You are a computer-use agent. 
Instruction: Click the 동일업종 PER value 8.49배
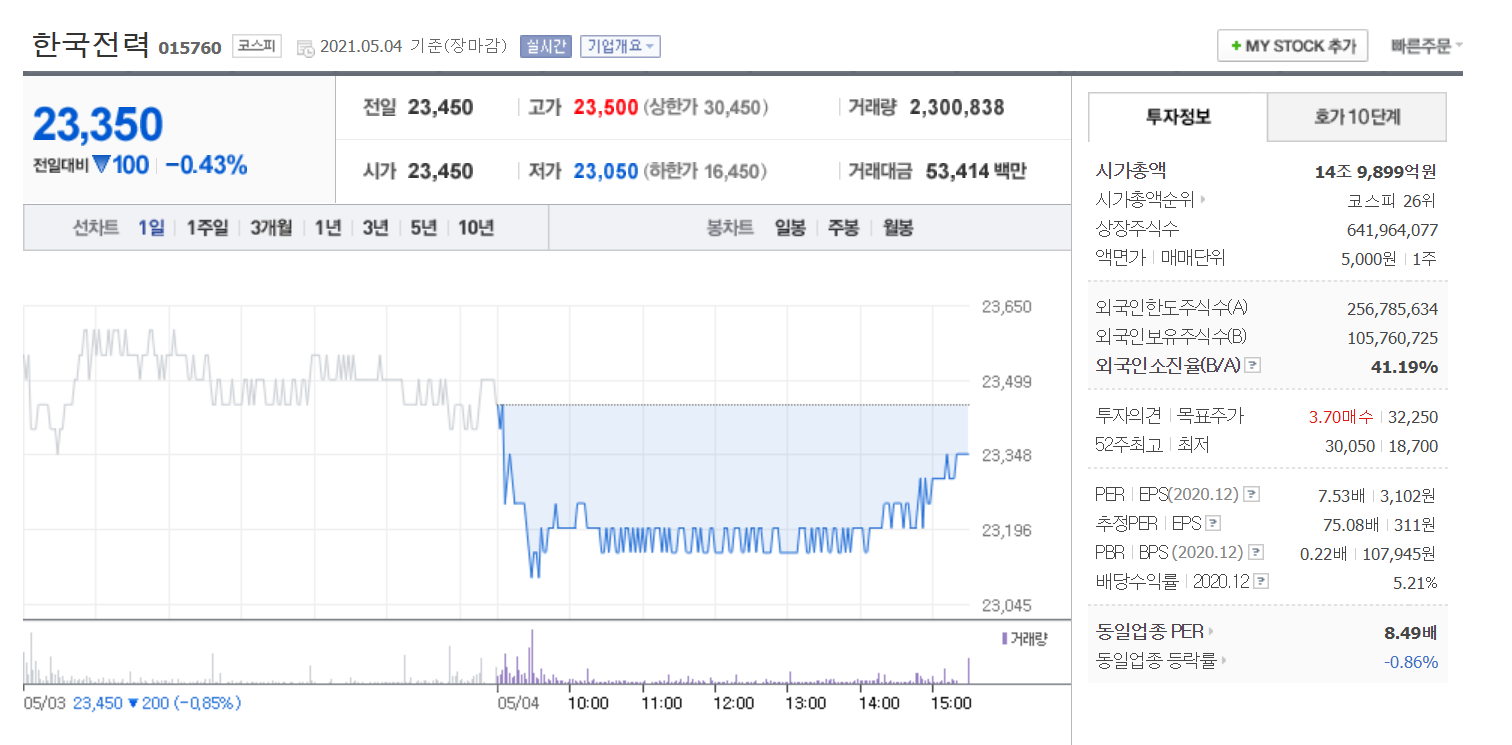tap(1411, 632)
